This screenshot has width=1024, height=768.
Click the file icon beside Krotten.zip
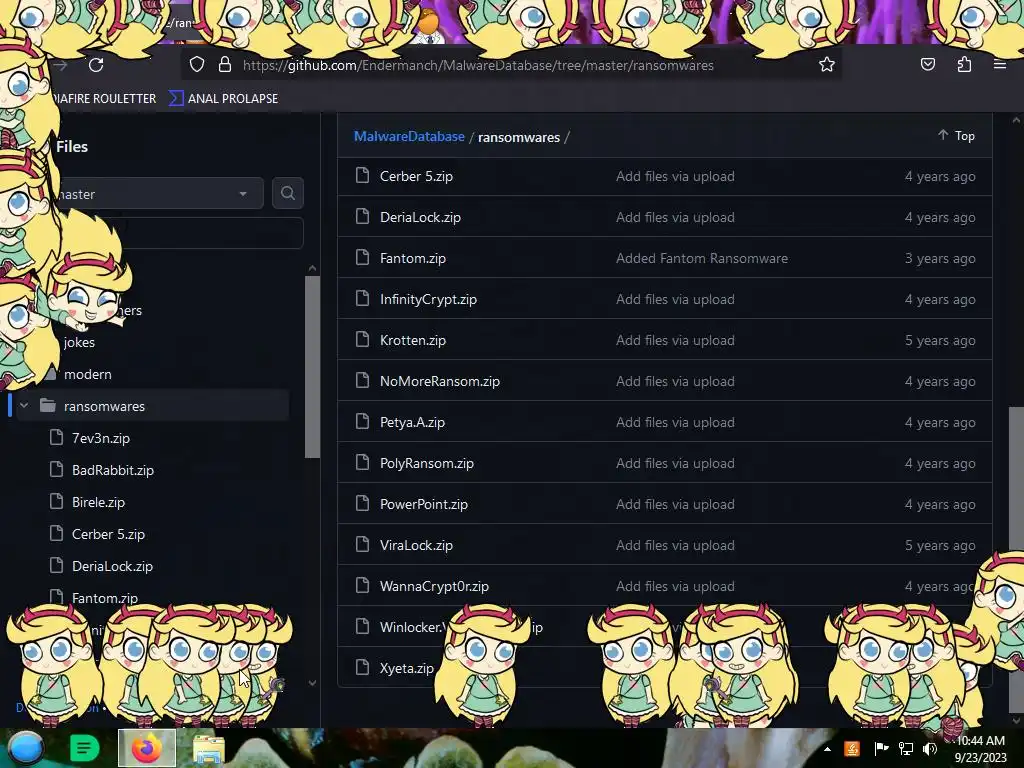362,339
